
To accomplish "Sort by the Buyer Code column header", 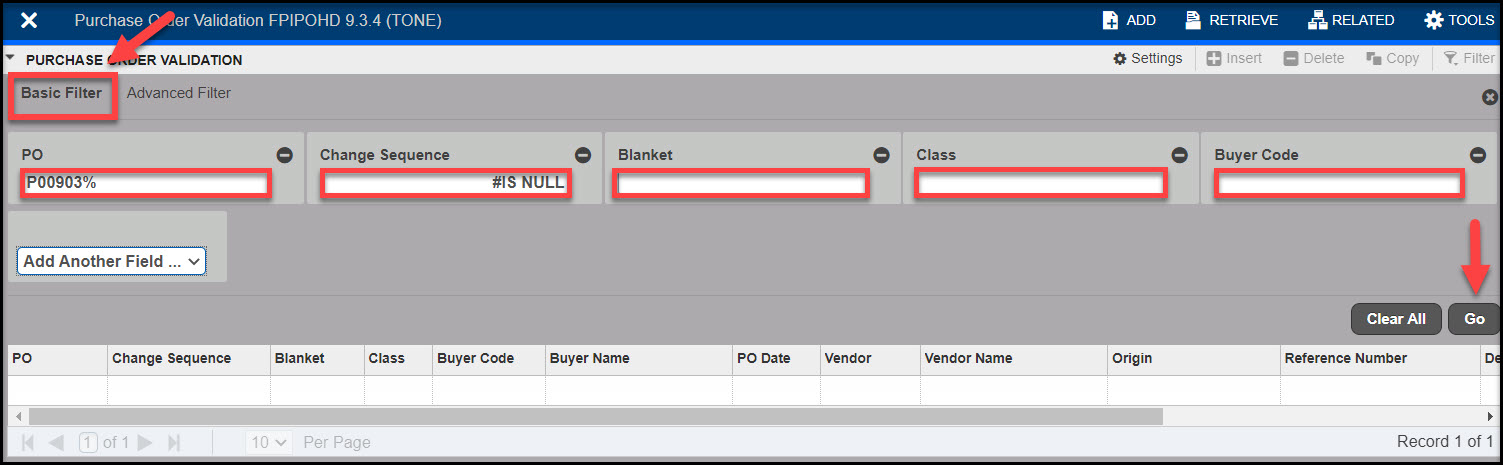I will tap(489, 359).
